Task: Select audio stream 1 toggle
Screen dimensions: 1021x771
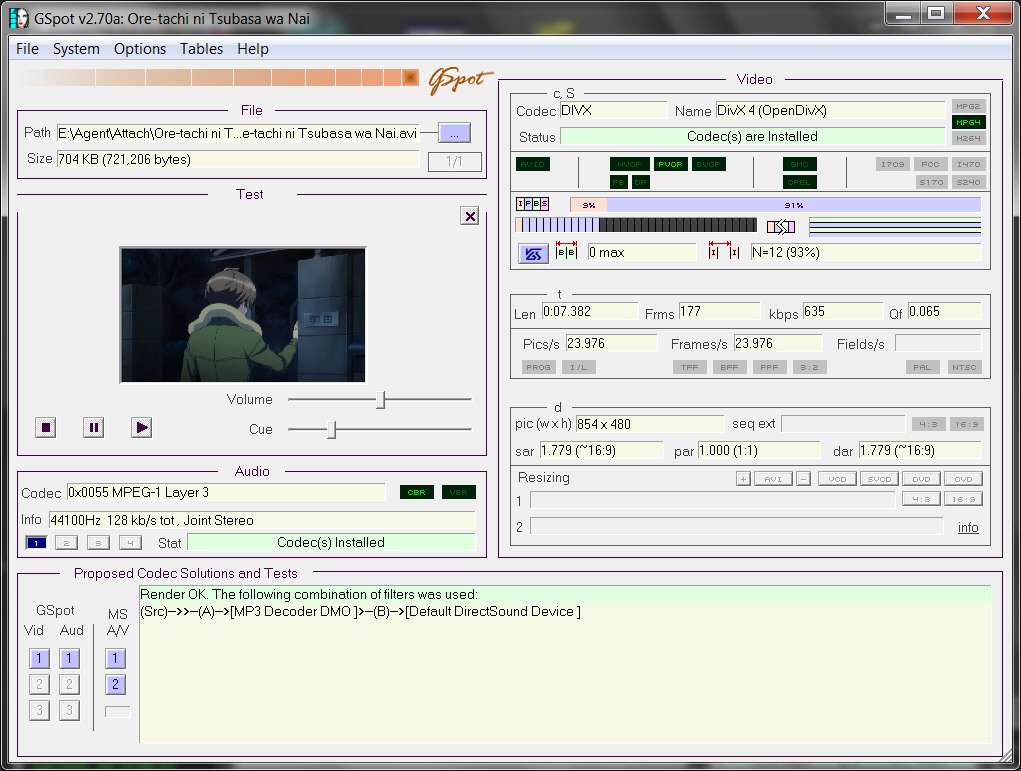Action: coord(36,542)
